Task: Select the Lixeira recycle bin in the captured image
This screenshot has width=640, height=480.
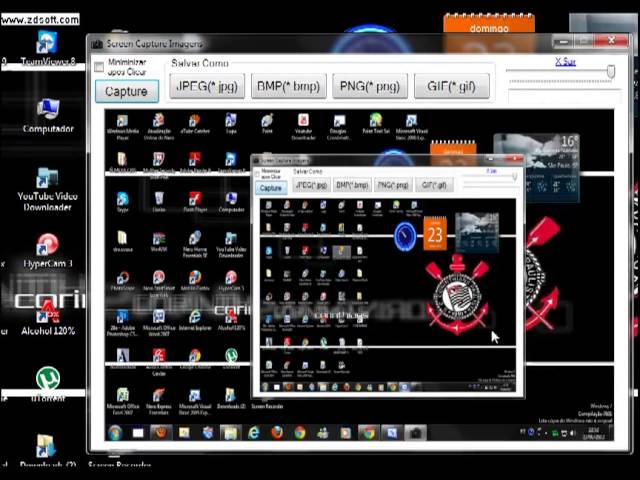Action: (x=159, y=202)
